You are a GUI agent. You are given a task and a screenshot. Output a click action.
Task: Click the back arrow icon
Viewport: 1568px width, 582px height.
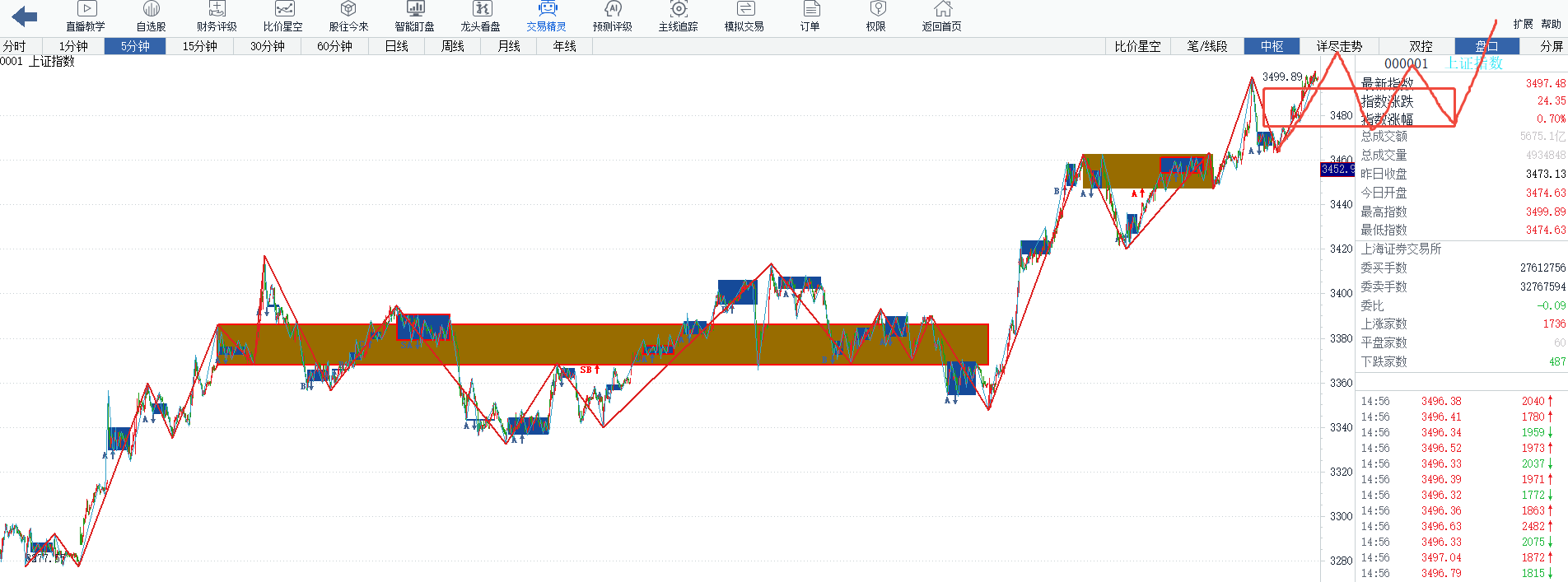[x=25, y=16]
